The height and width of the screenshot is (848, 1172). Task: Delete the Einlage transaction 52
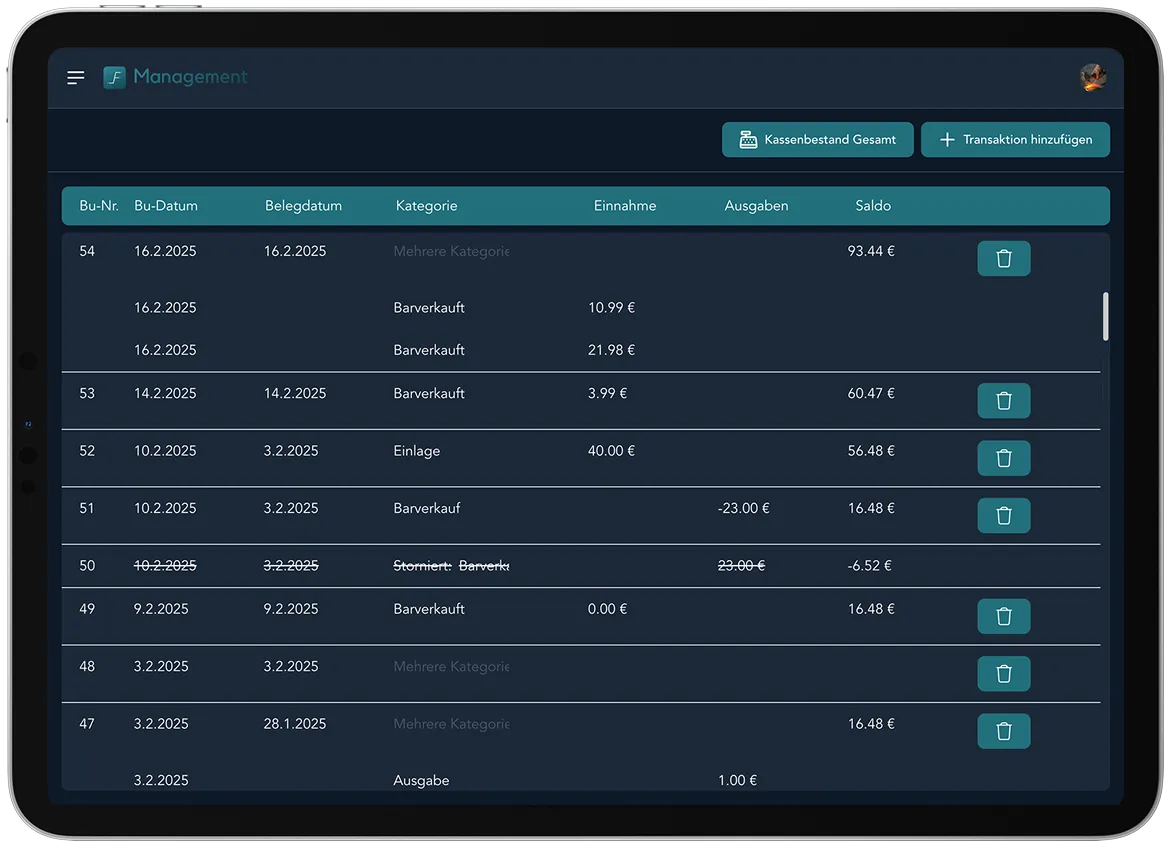[x=1003, y=458]
